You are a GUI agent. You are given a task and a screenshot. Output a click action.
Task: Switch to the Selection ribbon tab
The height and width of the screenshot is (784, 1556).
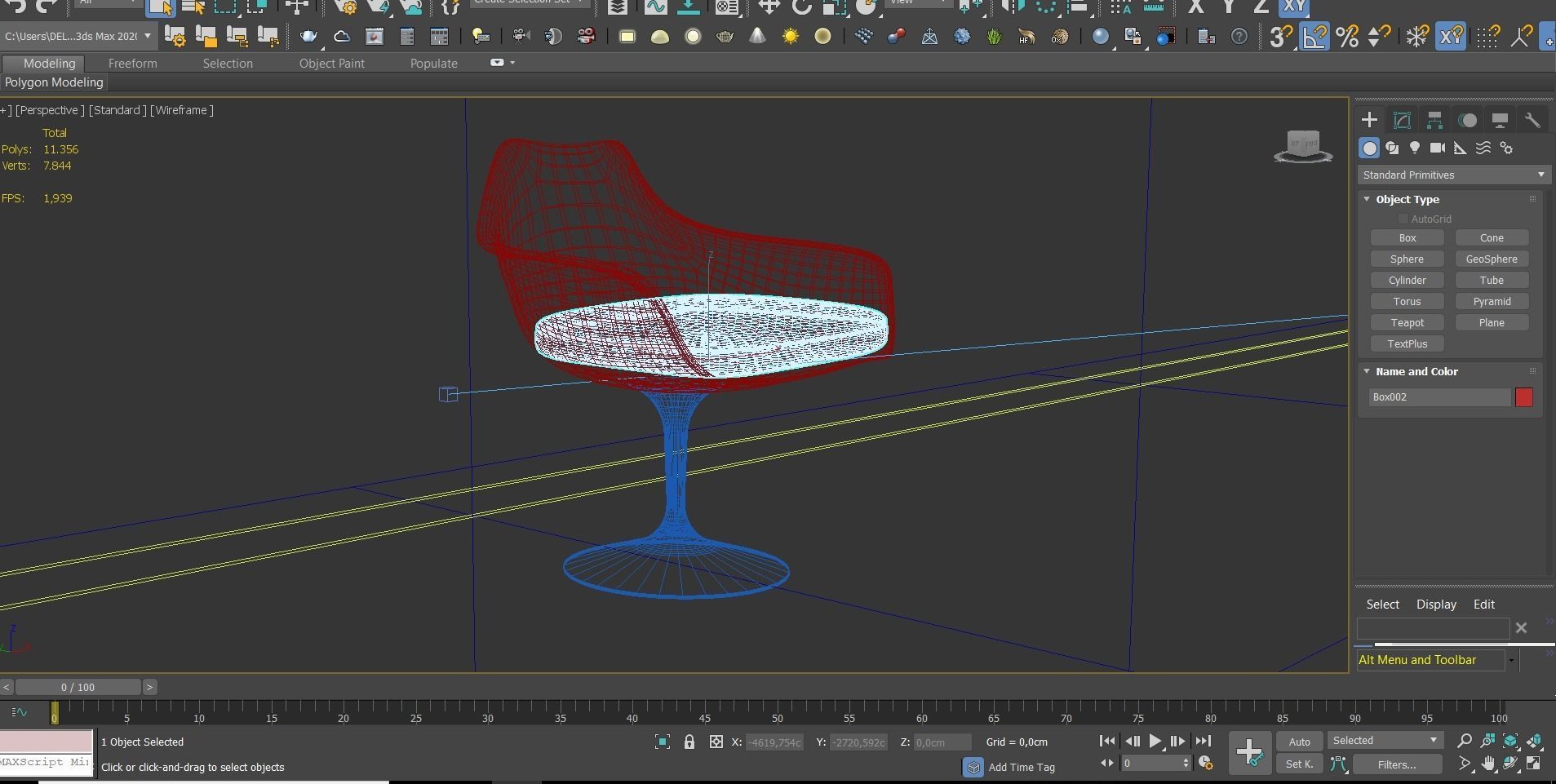pyautogui.click(x=228, y=63)
